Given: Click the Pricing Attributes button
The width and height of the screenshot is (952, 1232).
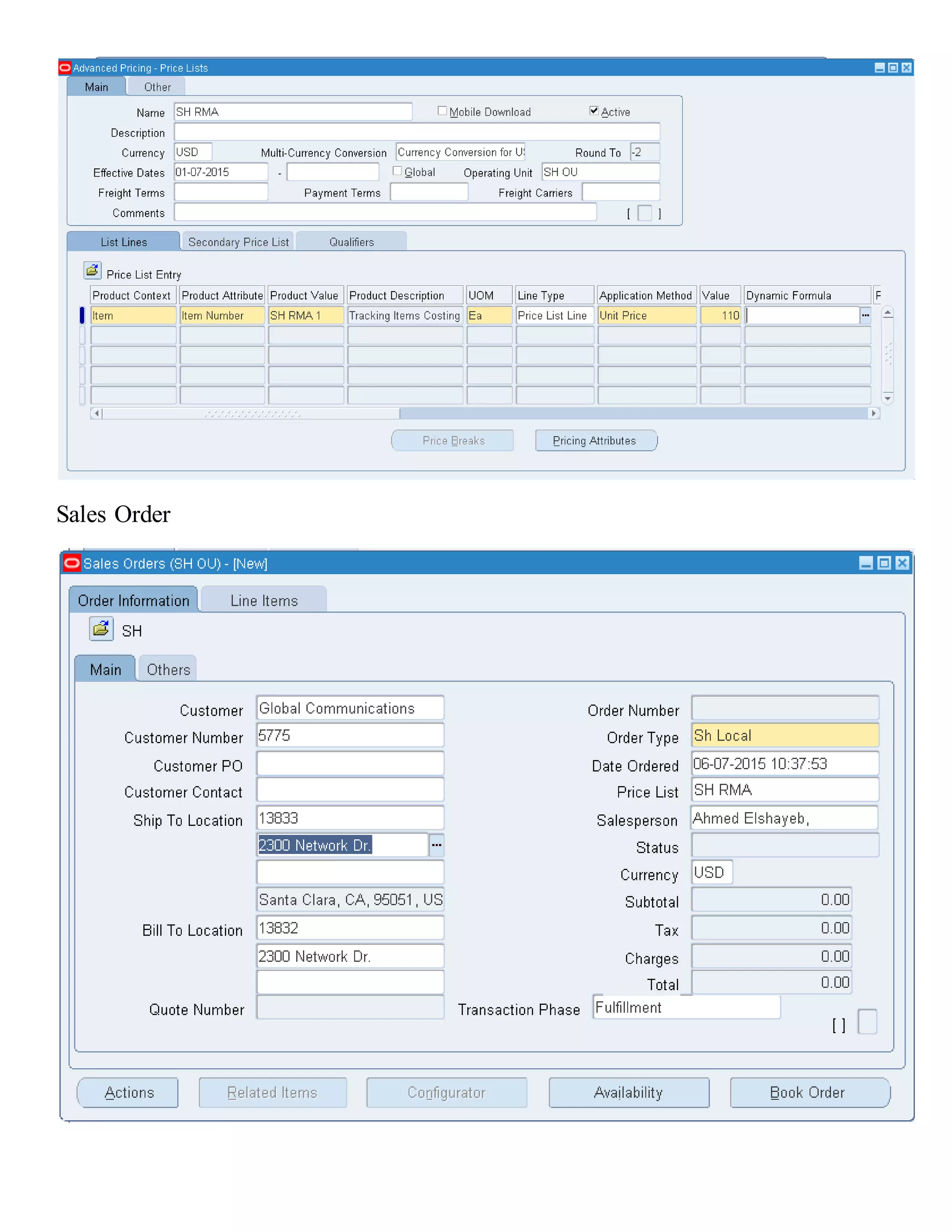Looking at the screenshot, I should pyautogui.click(x=596, y=441).
